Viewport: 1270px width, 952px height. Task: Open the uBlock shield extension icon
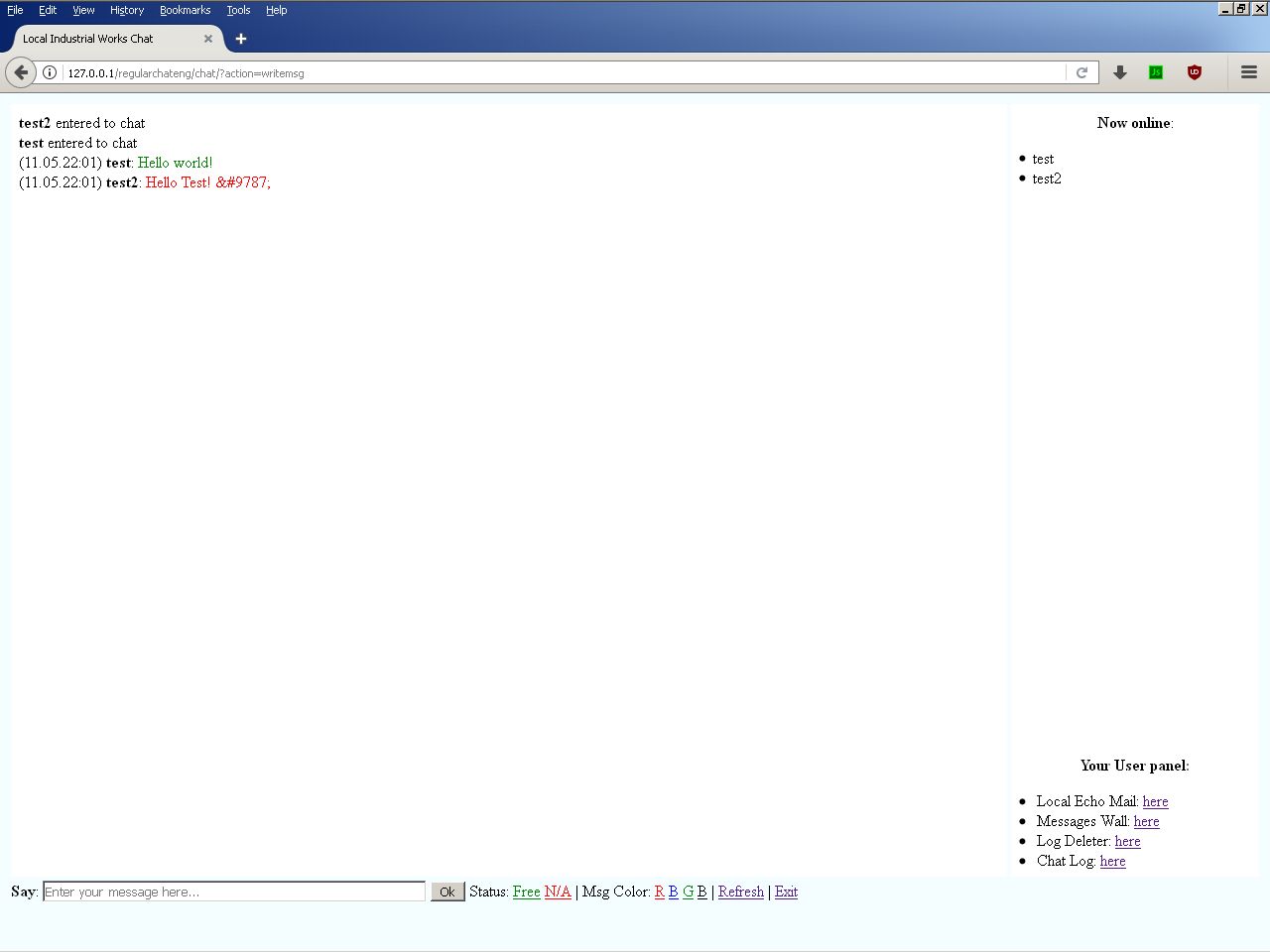tap(1195, 72)
